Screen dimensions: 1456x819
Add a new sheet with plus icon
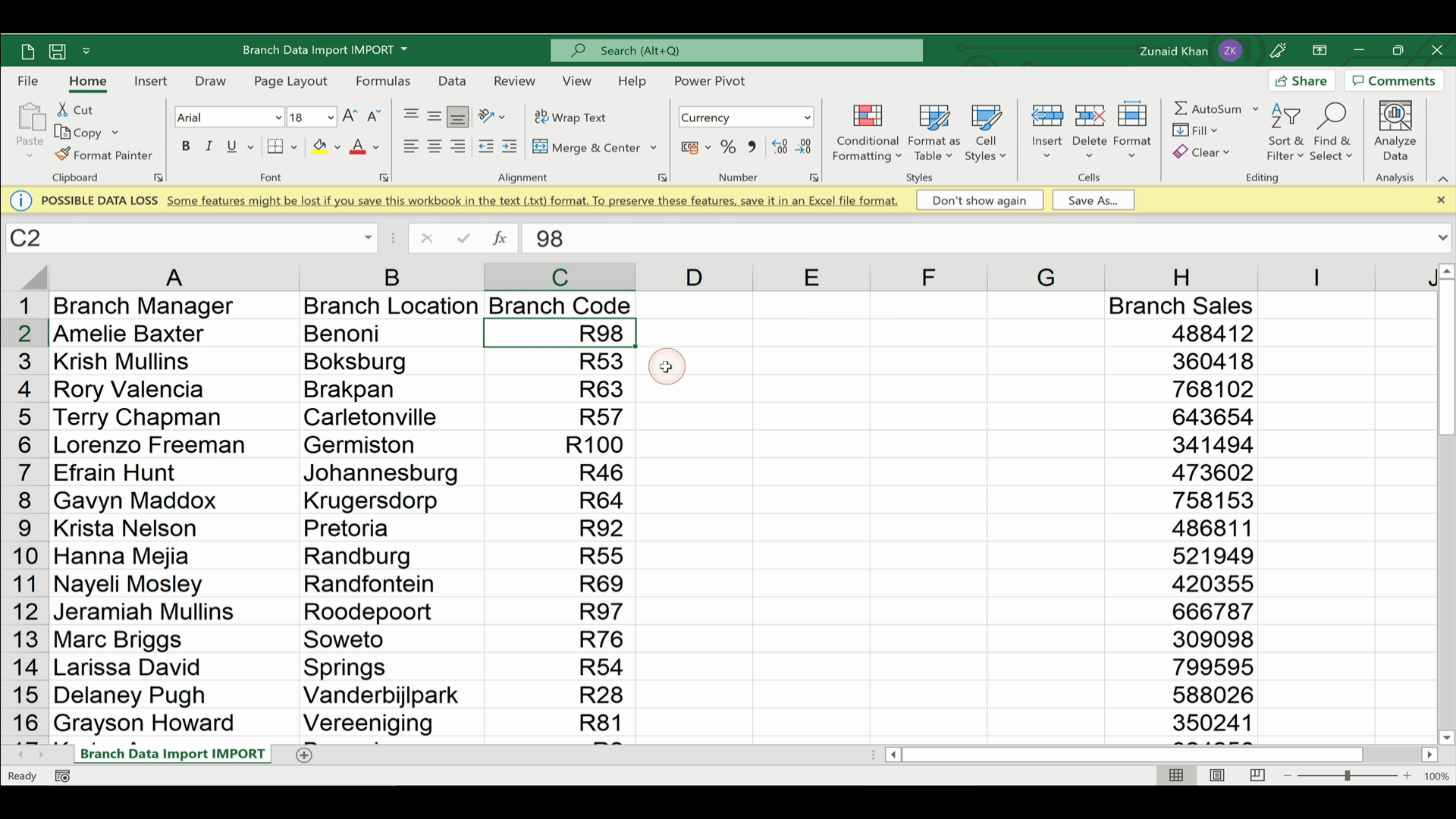(304, 755)
